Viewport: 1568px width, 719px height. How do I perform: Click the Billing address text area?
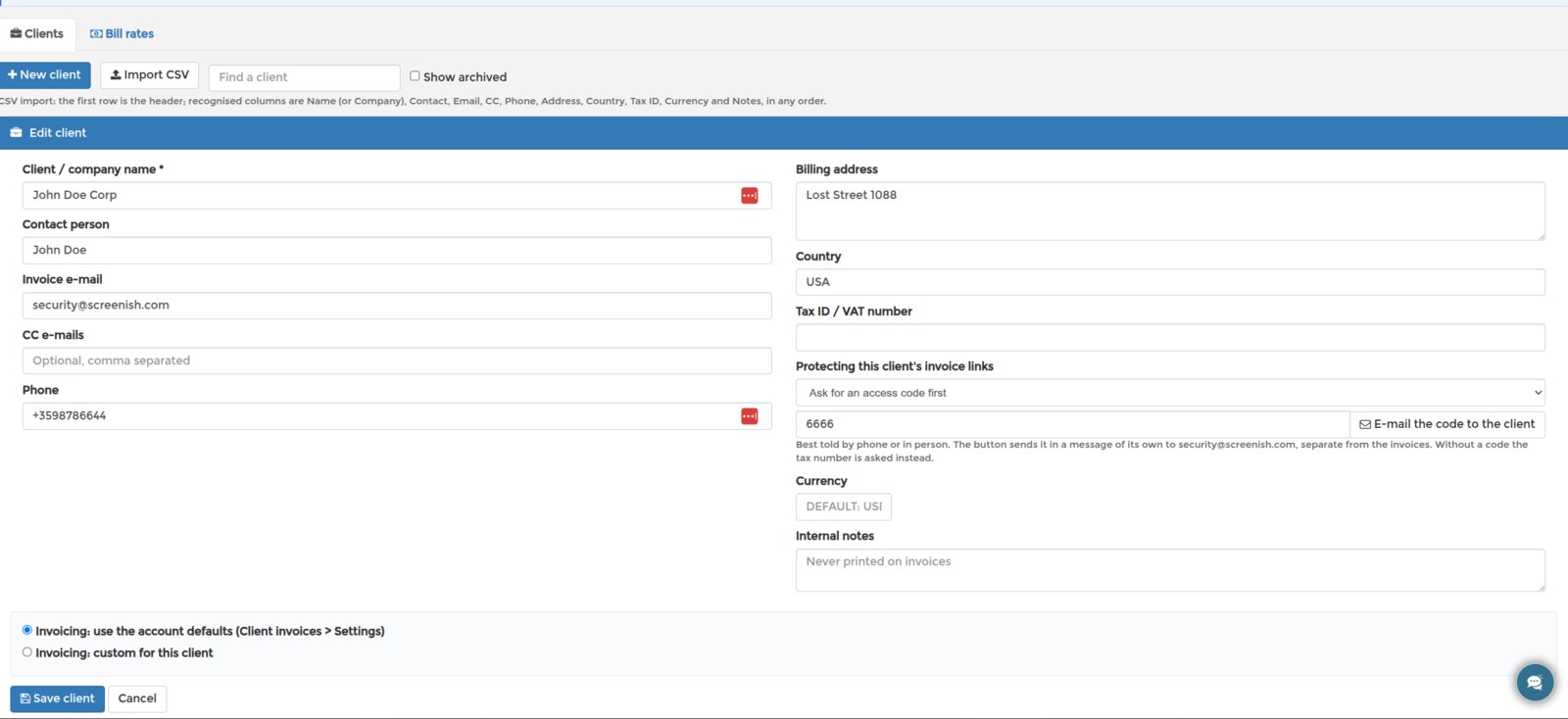pyautogui.click(x=1170, y=212)
